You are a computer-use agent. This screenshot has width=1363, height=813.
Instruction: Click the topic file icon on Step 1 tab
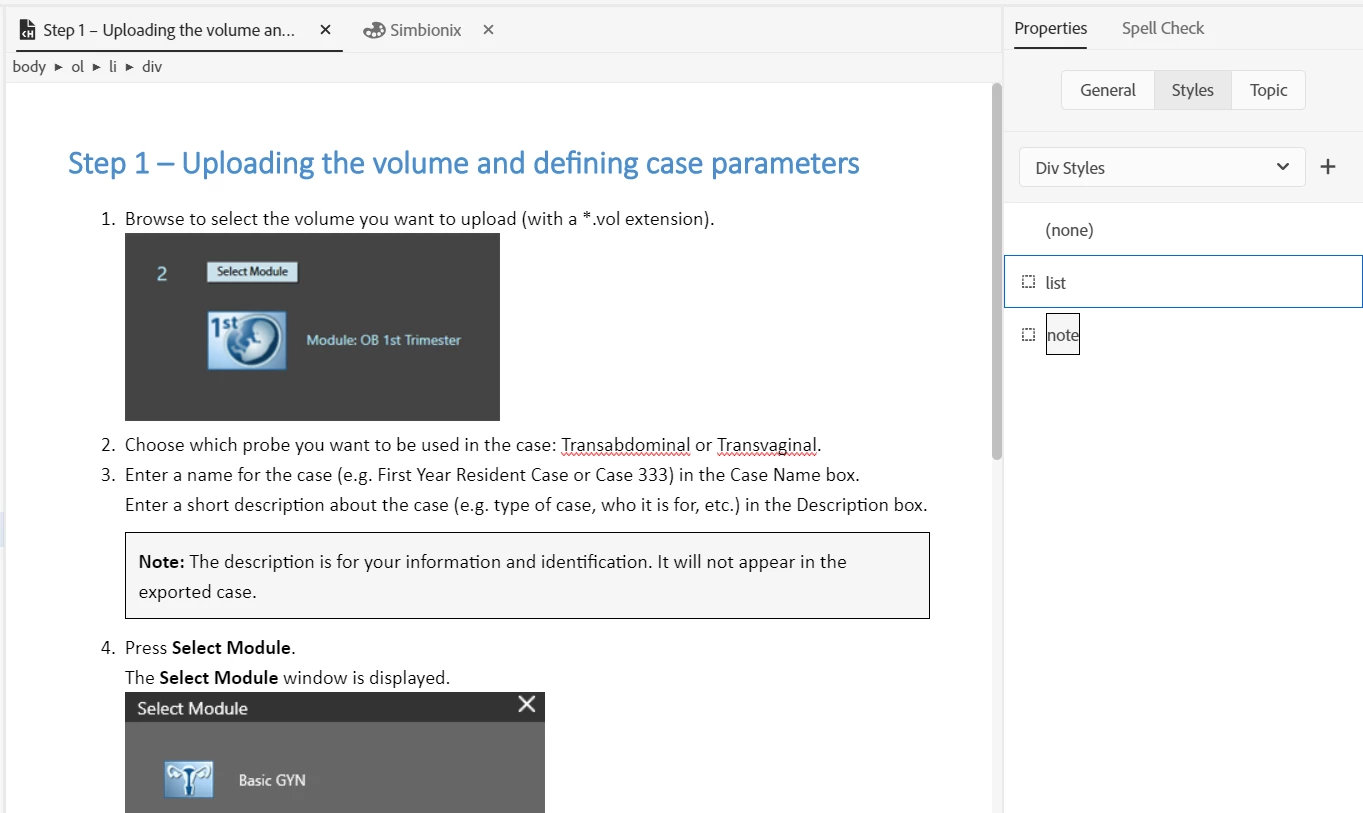coord(28,30)
